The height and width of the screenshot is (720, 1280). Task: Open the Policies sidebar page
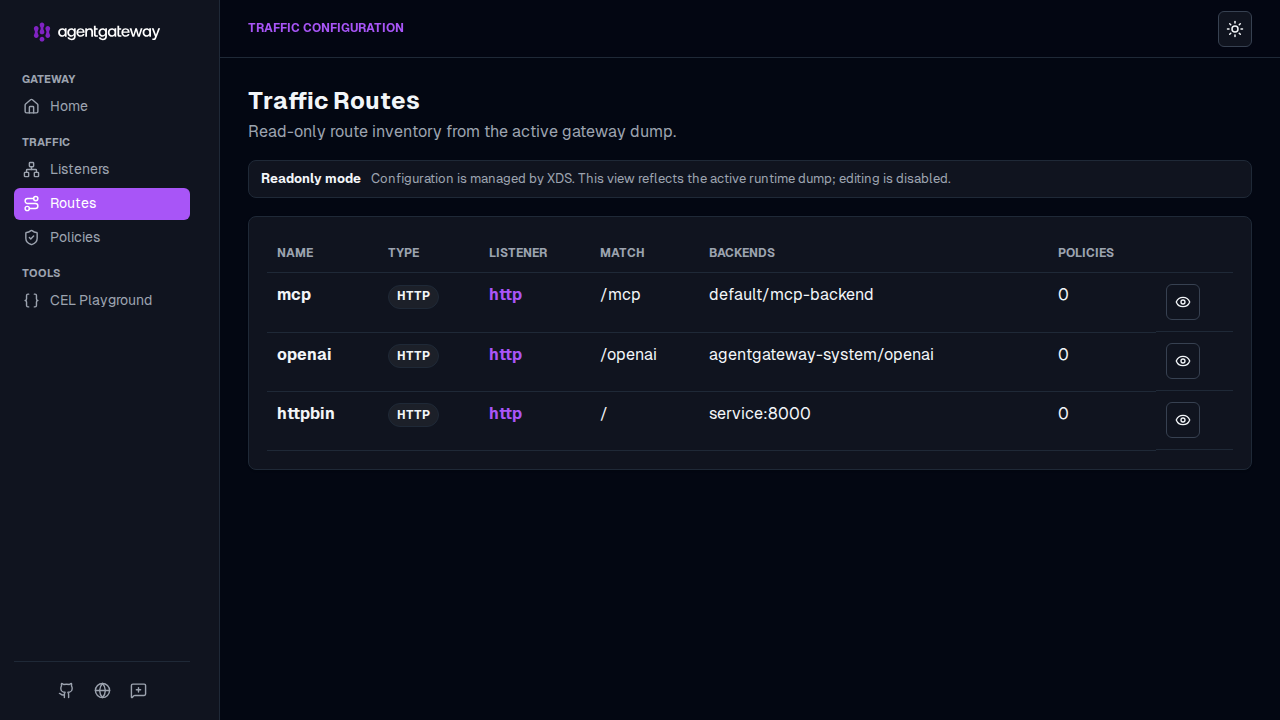102,237
